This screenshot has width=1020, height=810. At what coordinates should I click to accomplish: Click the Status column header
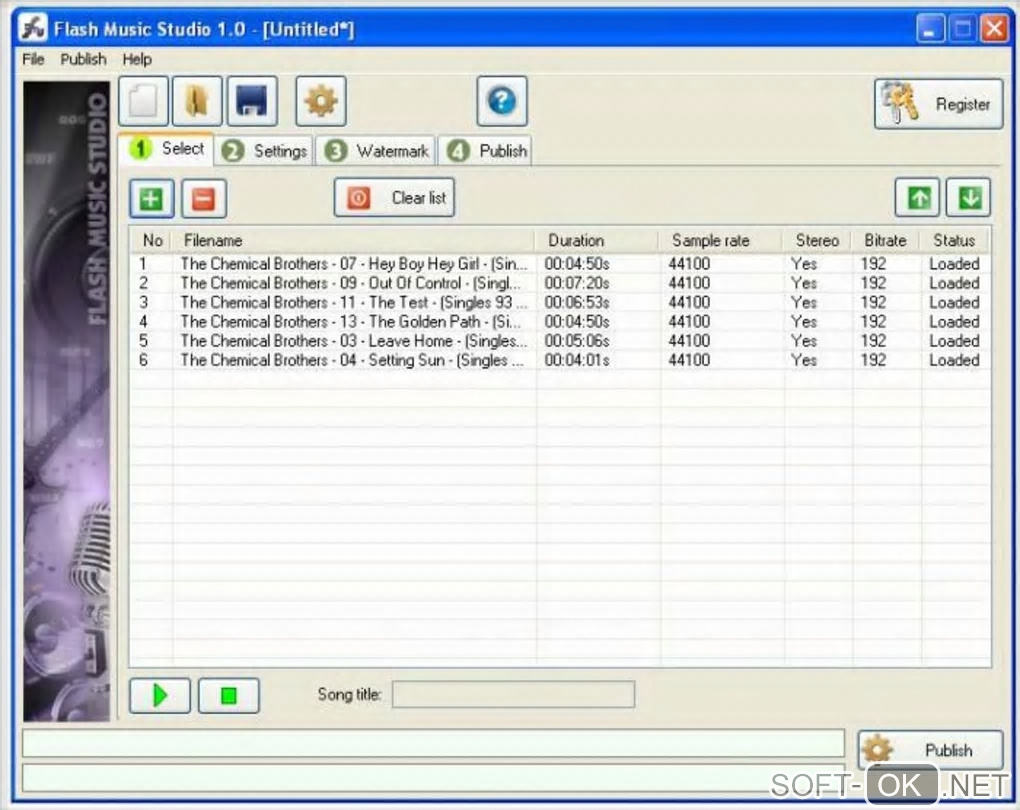pyautogui.click(x=954, y=241)
